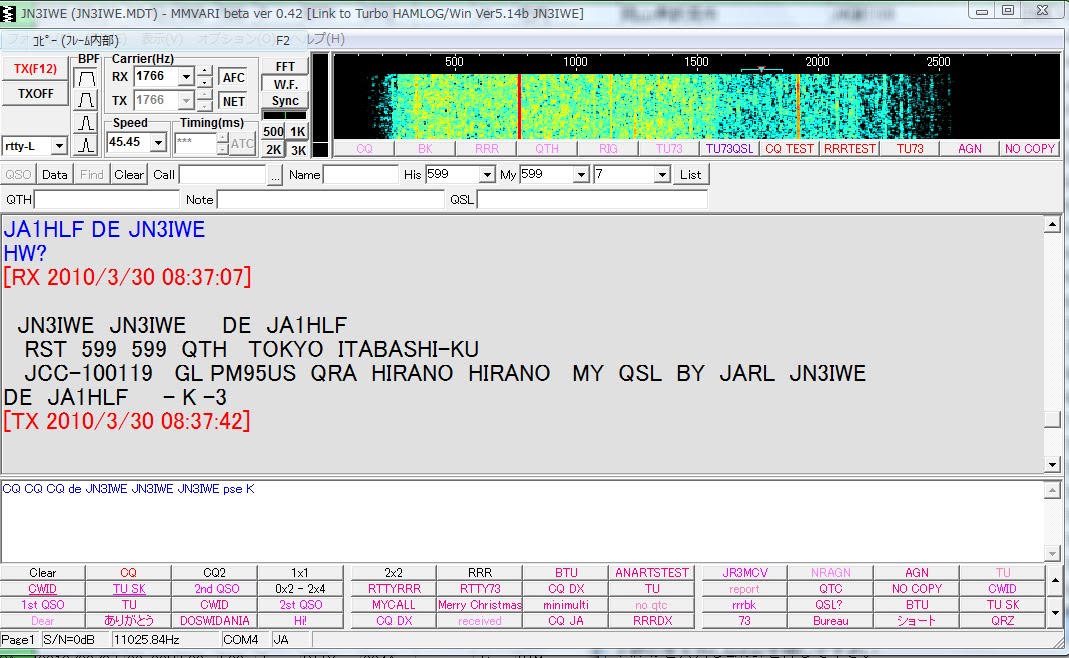Click the ellipsis button beside Call field

pyautogui.click(x=275, y=175)
